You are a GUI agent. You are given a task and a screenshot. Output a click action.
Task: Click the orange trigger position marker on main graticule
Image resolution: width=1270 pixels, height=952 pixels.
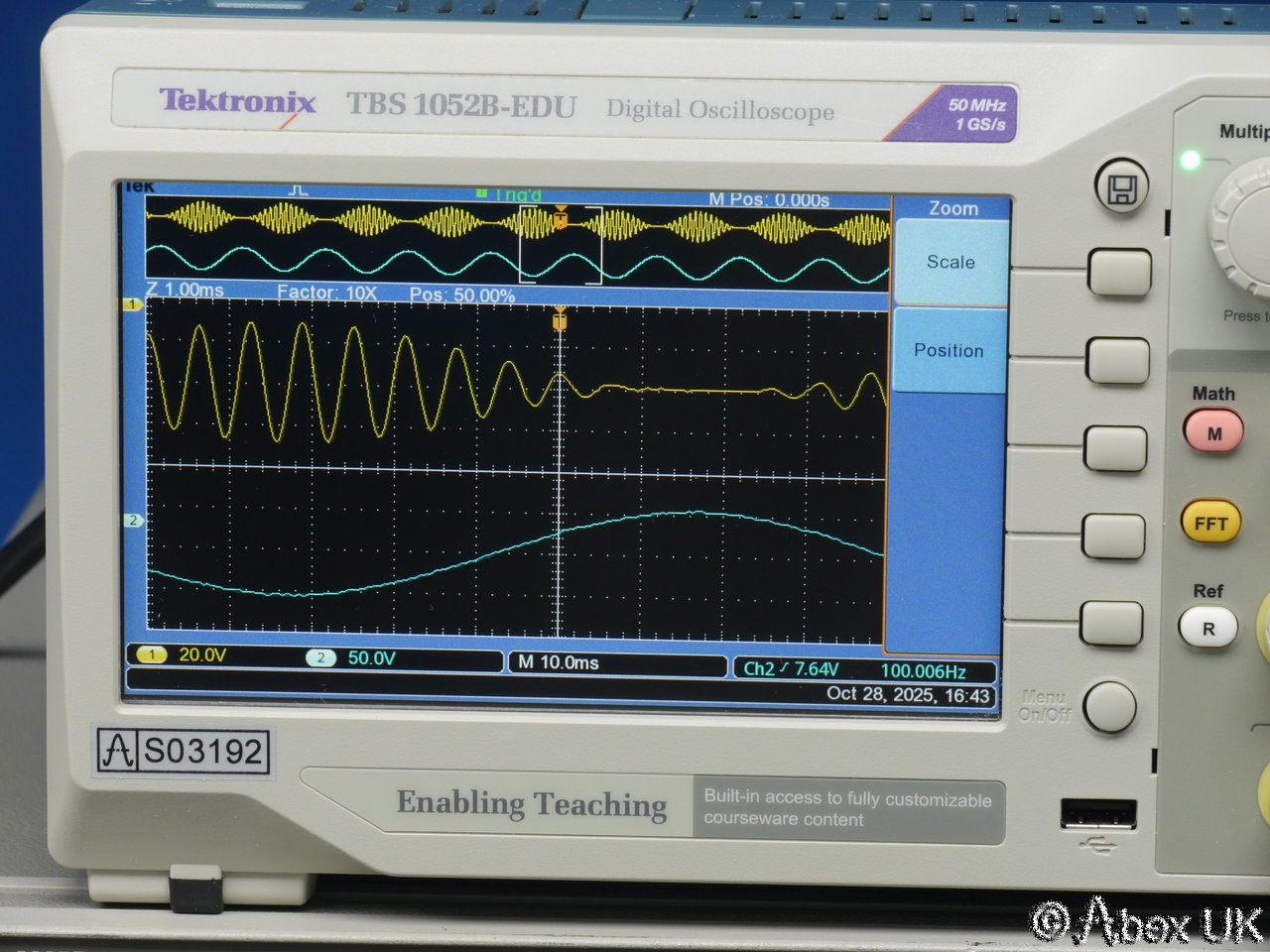click(x=560, y=320)
